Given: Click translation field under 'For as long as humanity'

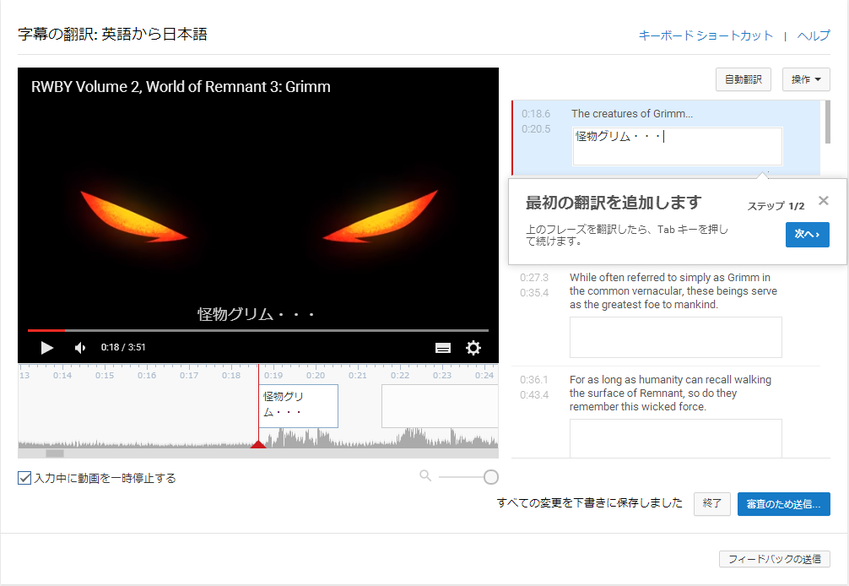Looking at the screenshot, I should pyautogui.click(x=676, y=438).
